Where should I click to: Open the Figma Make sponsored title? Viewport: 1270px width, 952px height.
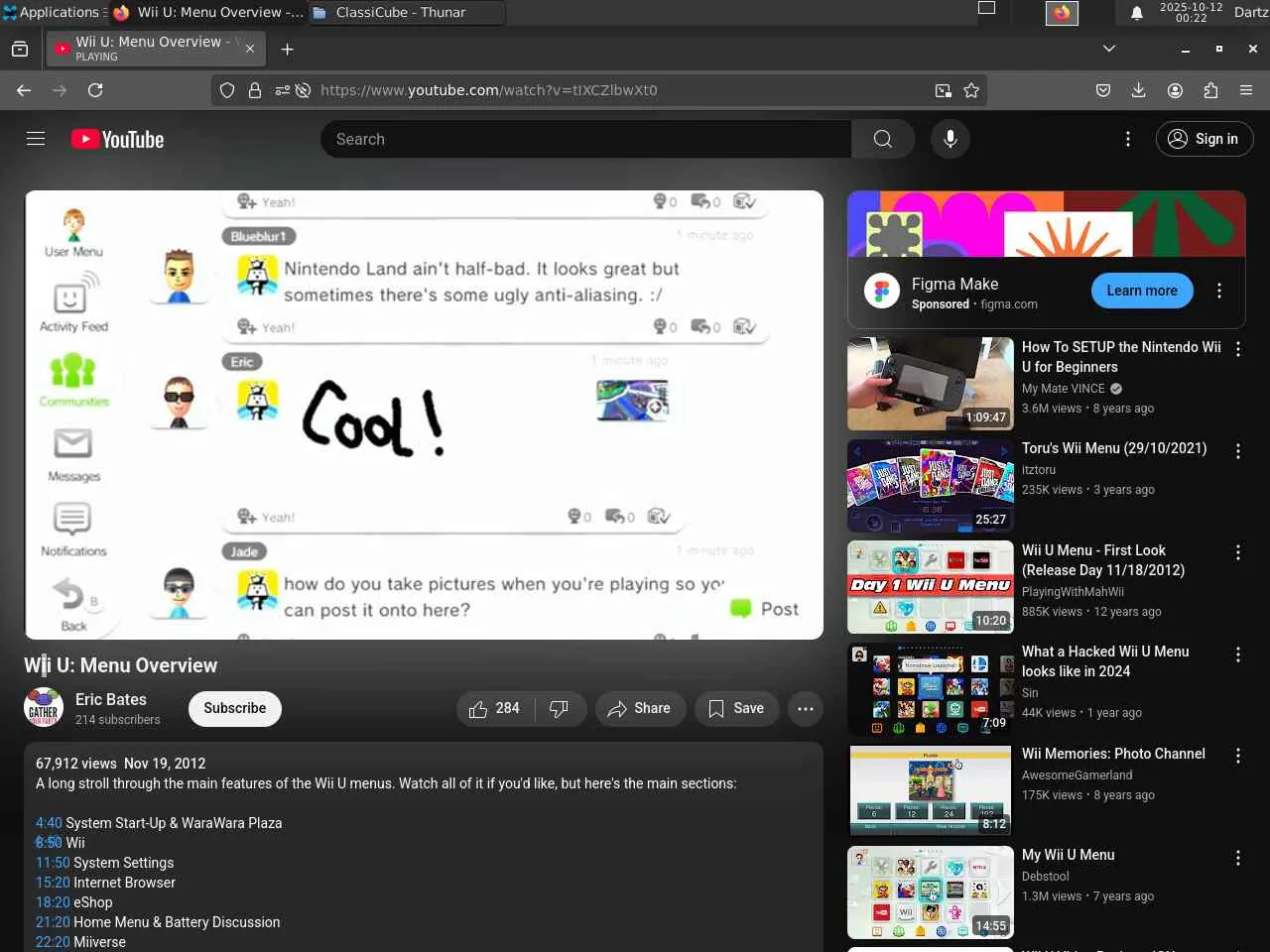point(954,284)
